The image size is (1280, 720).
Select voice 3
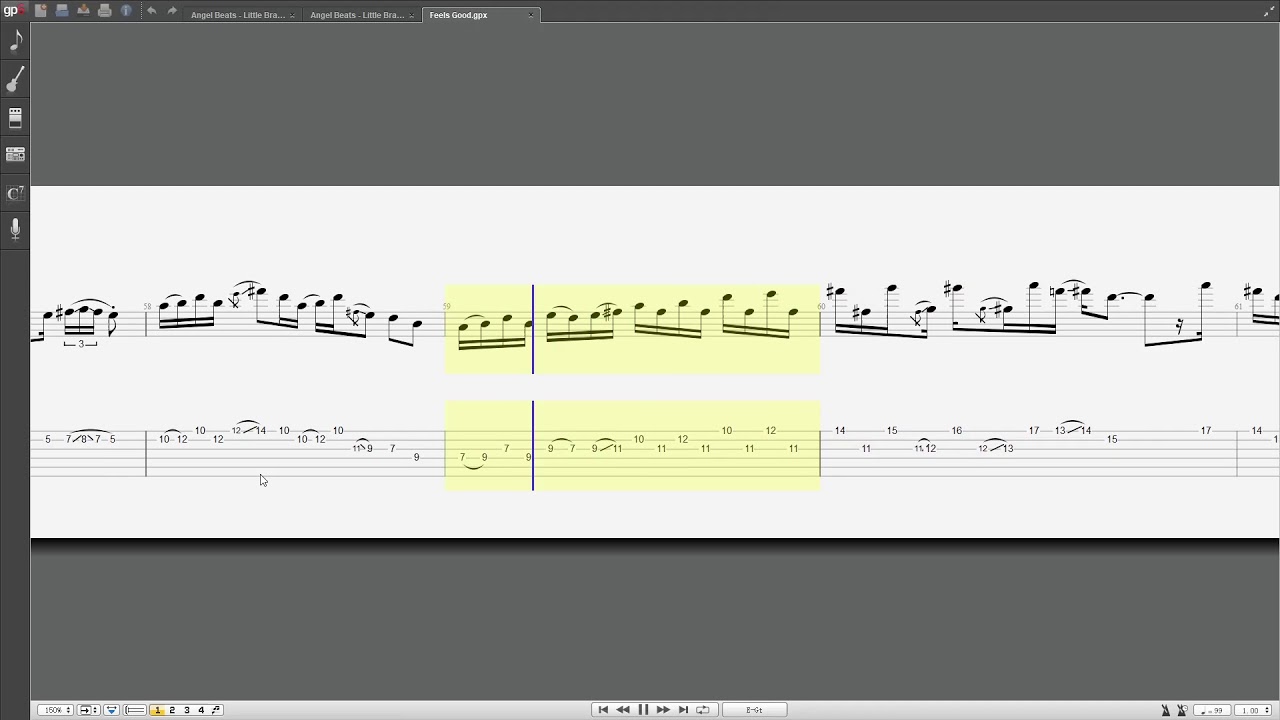pyautogui.click(x=186, y=710)
